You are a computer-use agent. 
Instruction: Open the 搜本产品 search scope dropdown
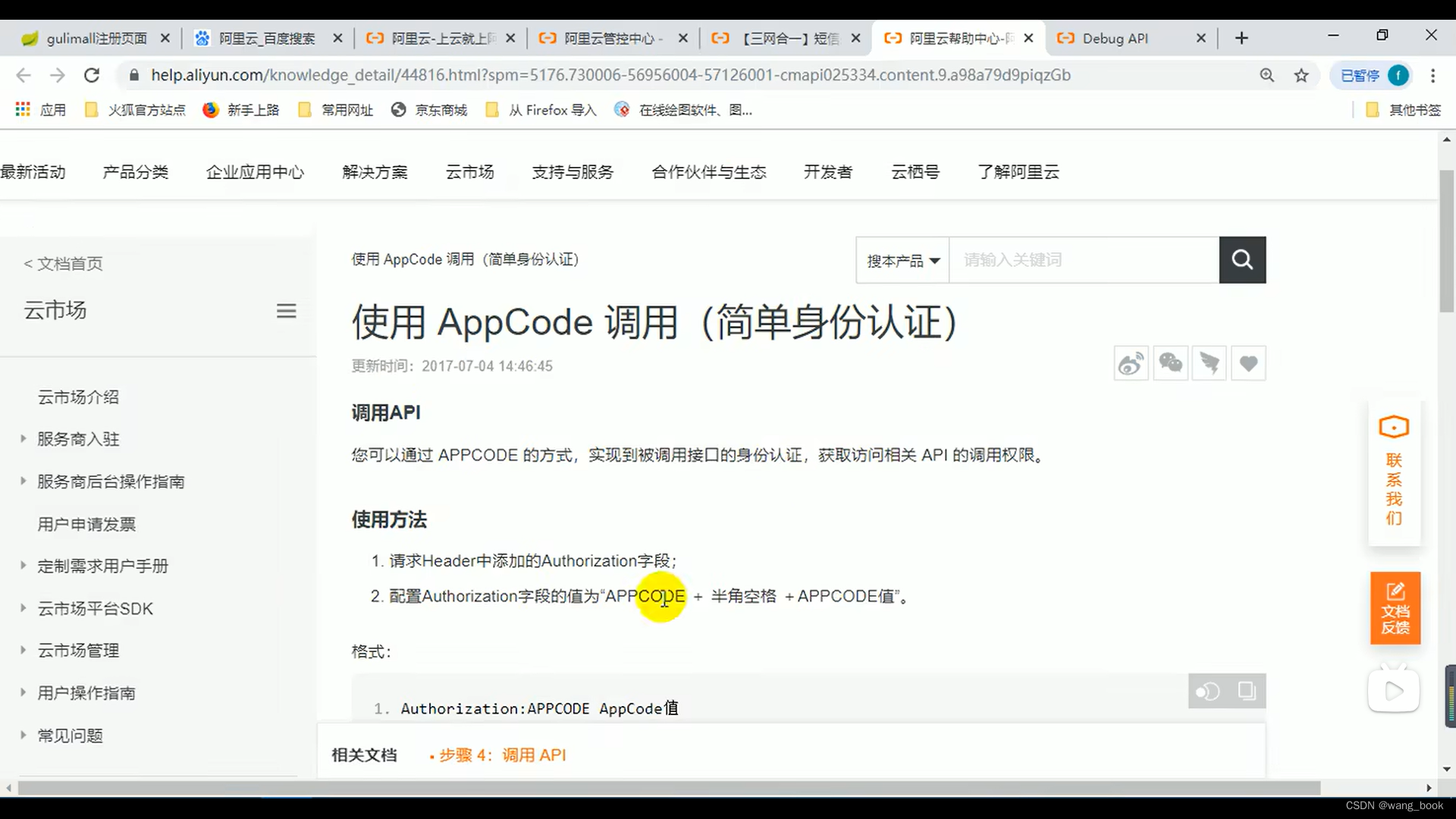pyautogui.click(x=903, y=260)
